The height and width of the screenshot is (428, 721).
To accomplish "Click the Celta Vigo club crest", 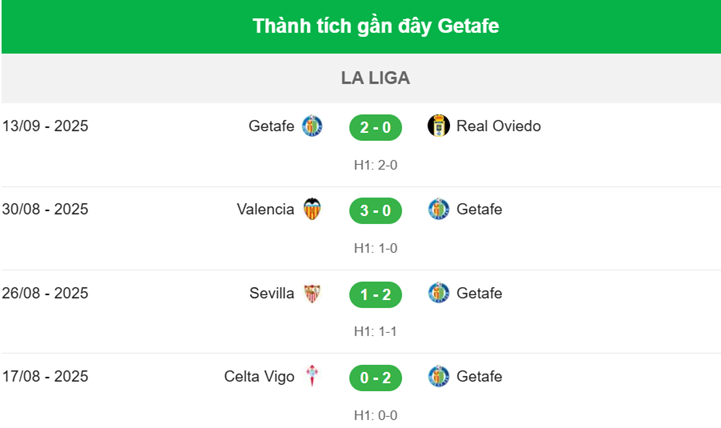I will pyautogui.click(x=312, y=377).
